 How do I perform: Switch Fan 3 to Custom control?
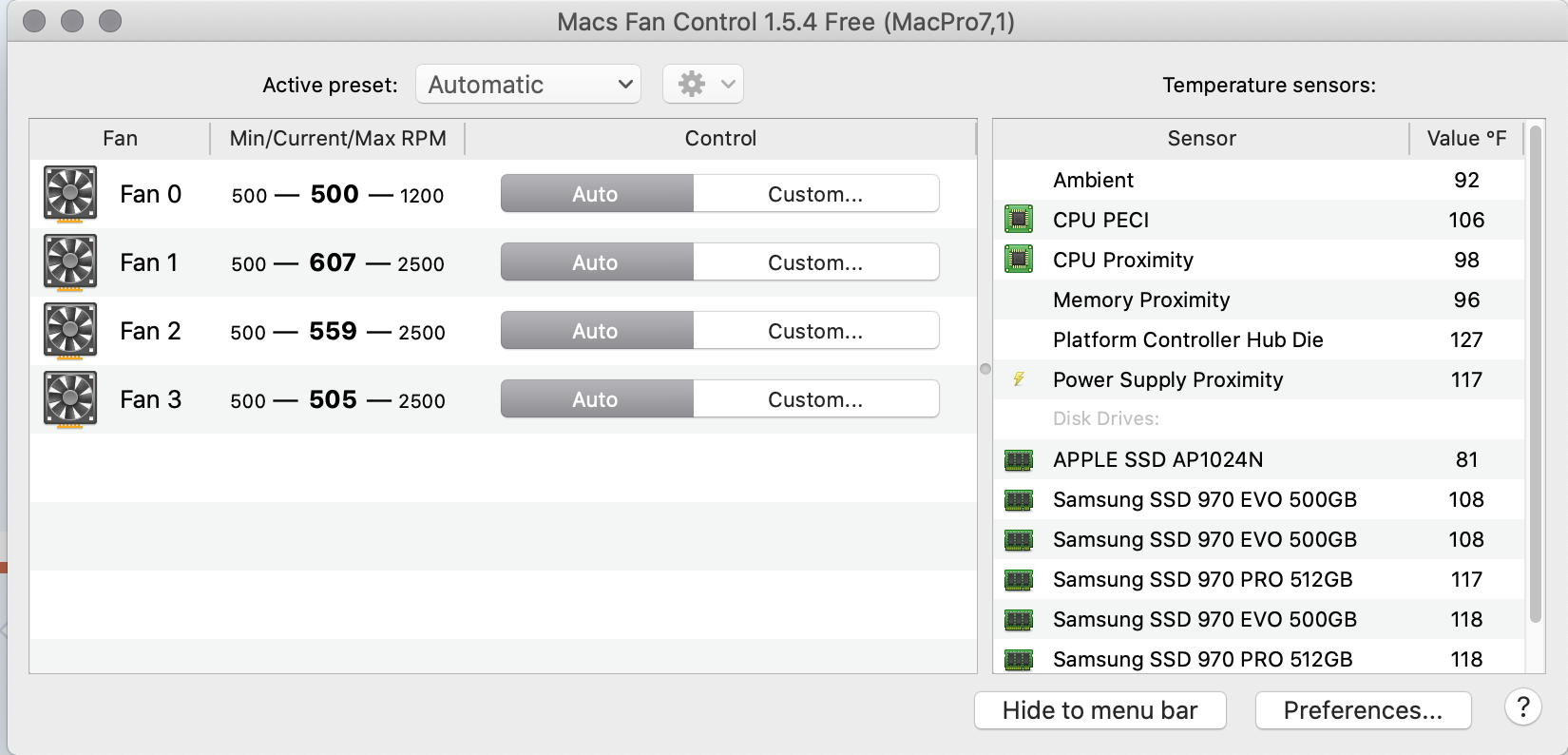coord(815,399)
